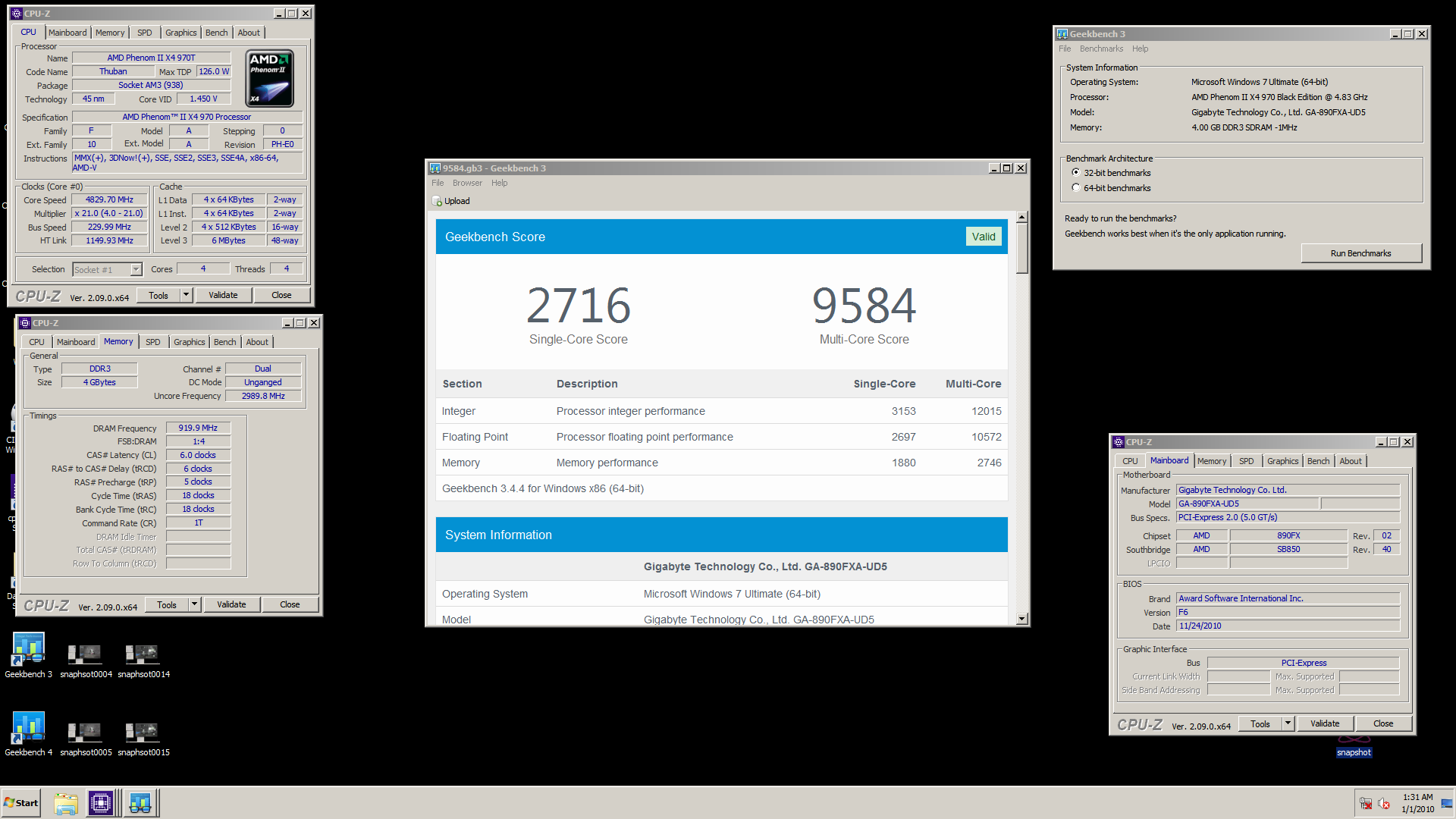Screen dimensions: 1456x819
Task: Expand Tools dropdown arrow in the CPU-Z Mainboard window
Action: pyautogui.click(x=1288, y=723)
